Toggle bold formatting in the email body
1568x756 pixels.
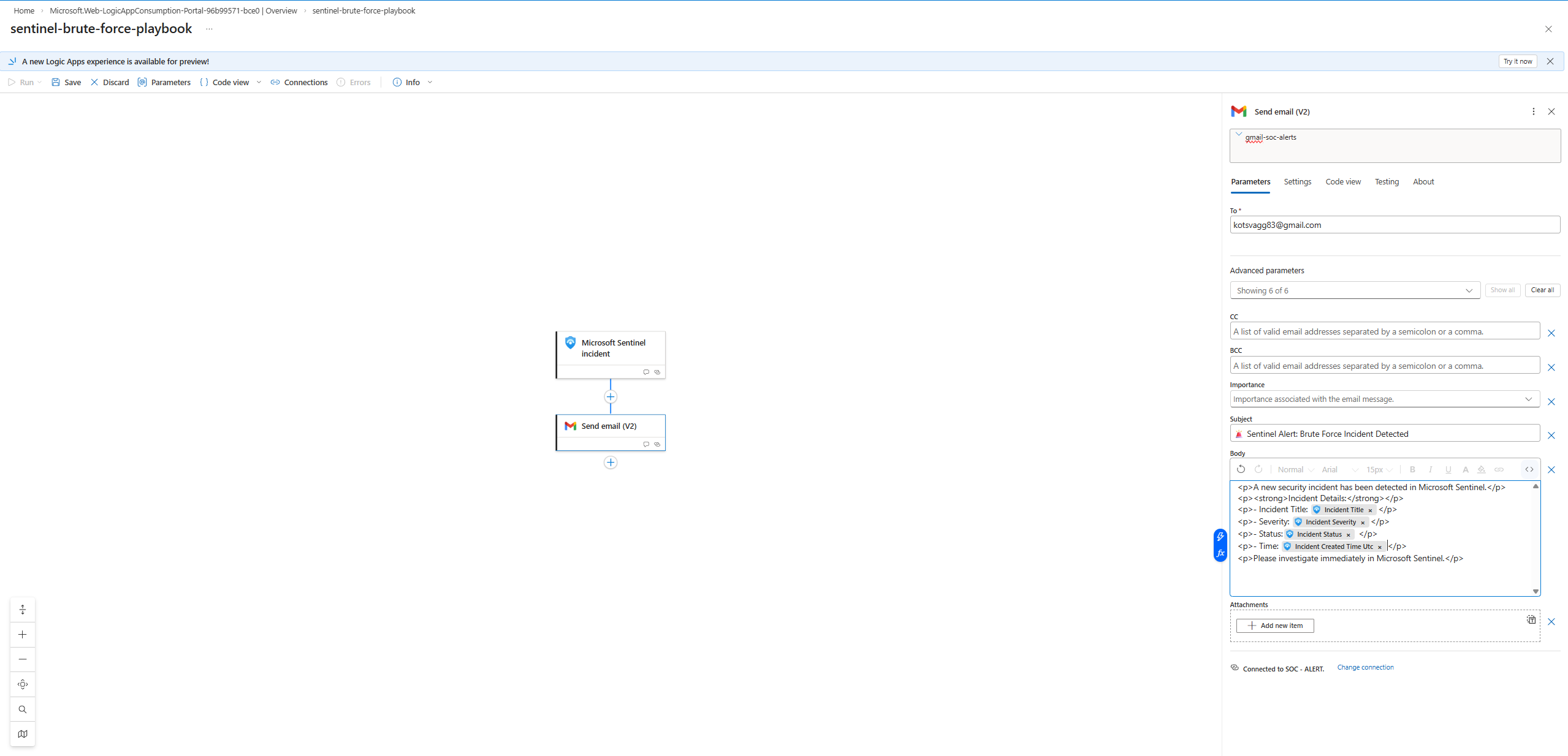1412,469
